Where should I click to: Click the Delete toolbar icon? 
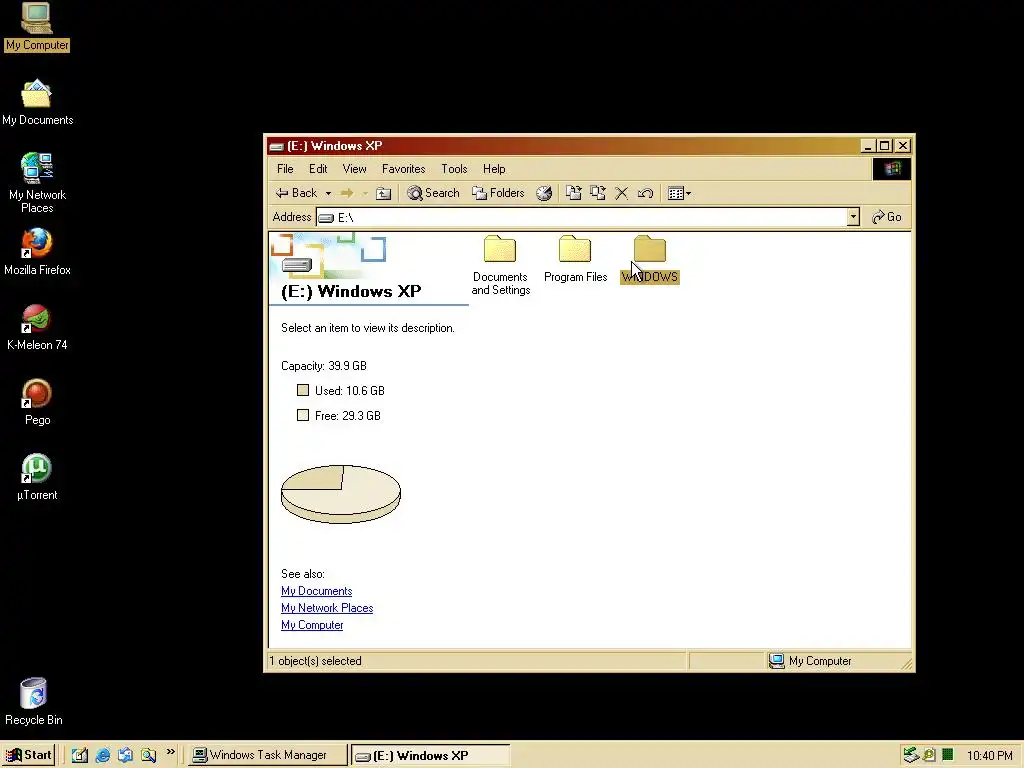click(x=622, y=193)
